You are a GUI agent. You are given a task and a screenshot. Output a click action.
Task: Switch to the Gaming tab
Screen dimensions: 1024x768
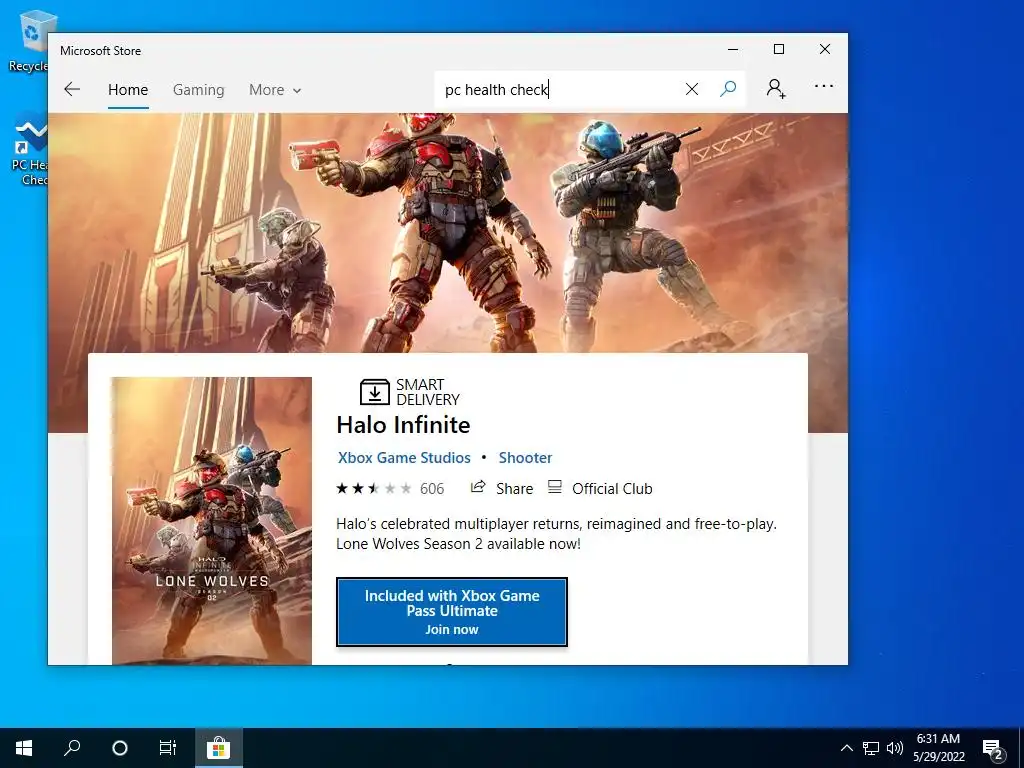point(199,89)
